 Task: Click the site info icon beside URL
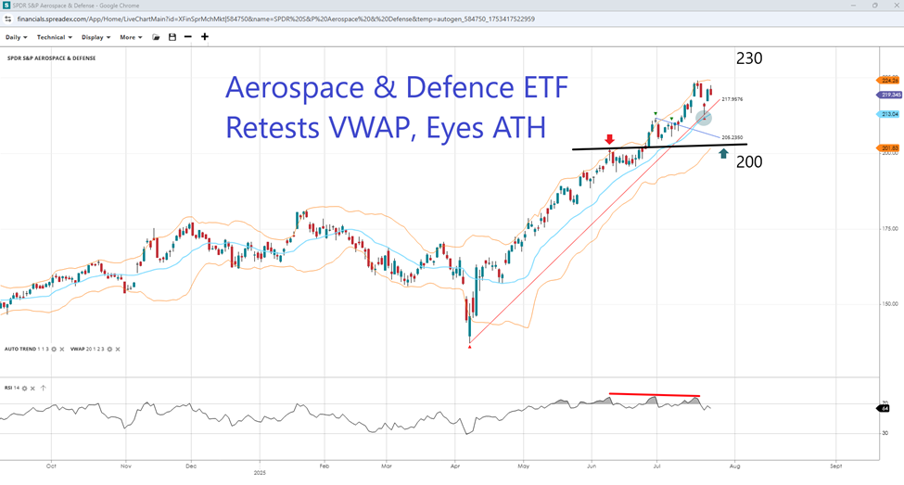coord(8,18)
